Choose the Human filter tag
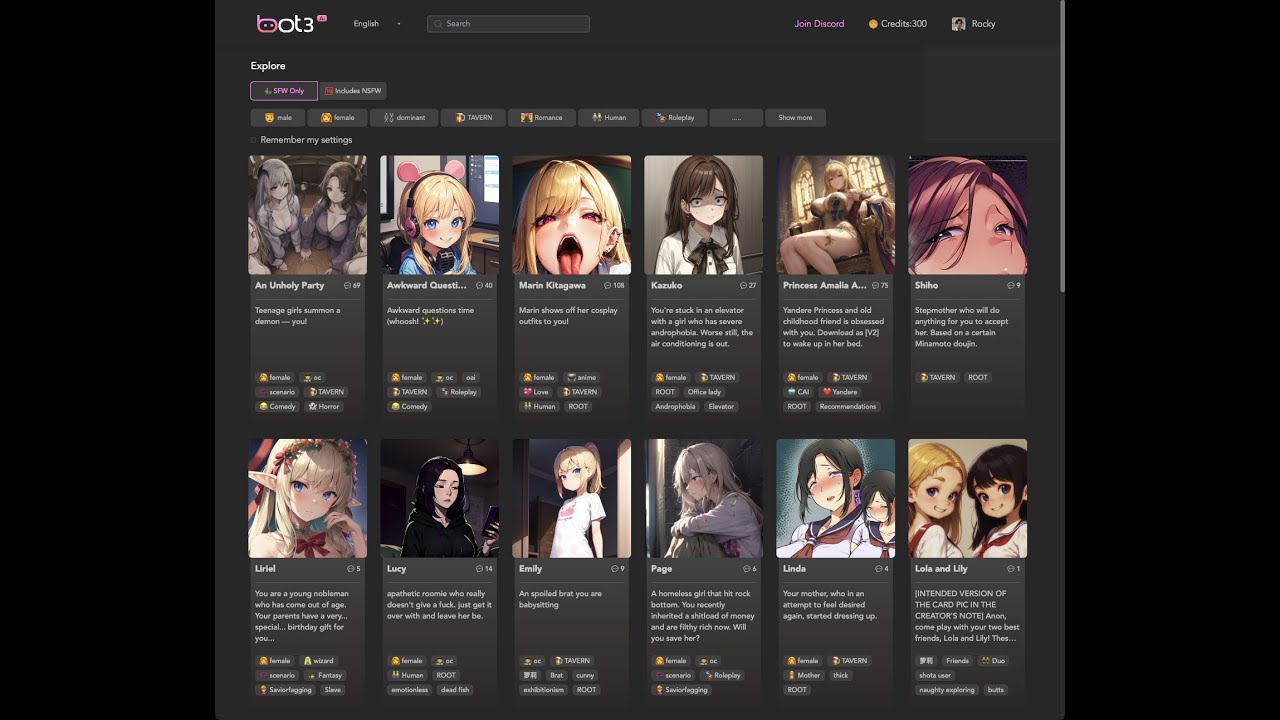The image size is (1280, 720). tap(608, 118)
